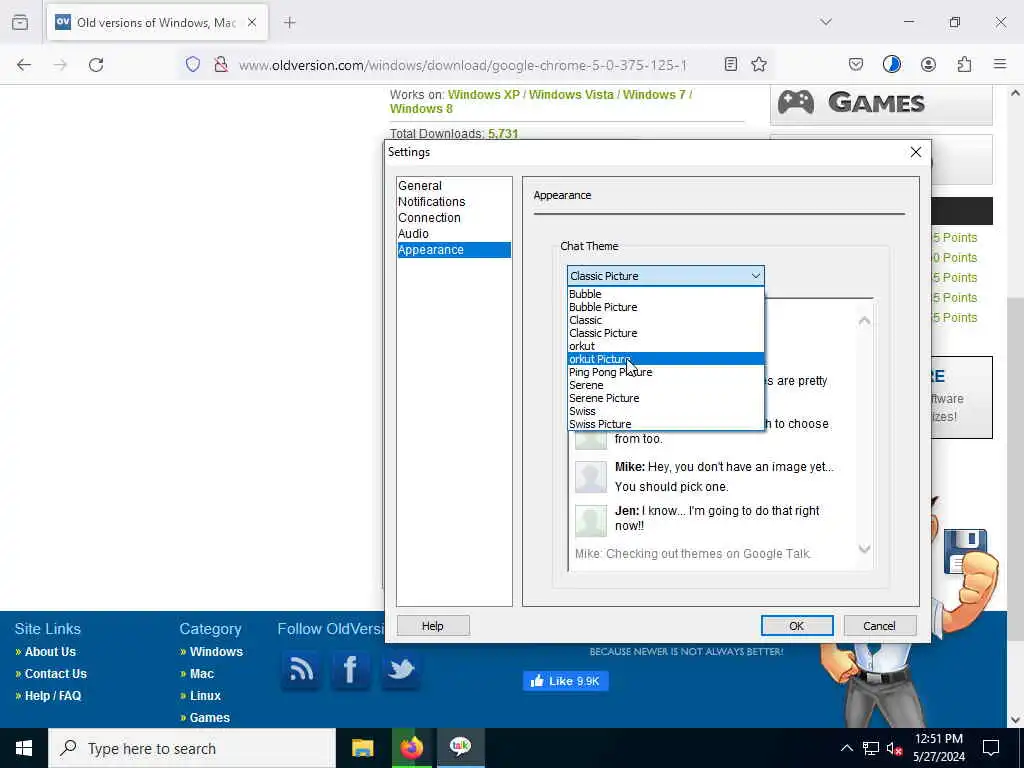1024x768 pixels.
Task: Open the notification center icon
Action: (x=991, y=748)
